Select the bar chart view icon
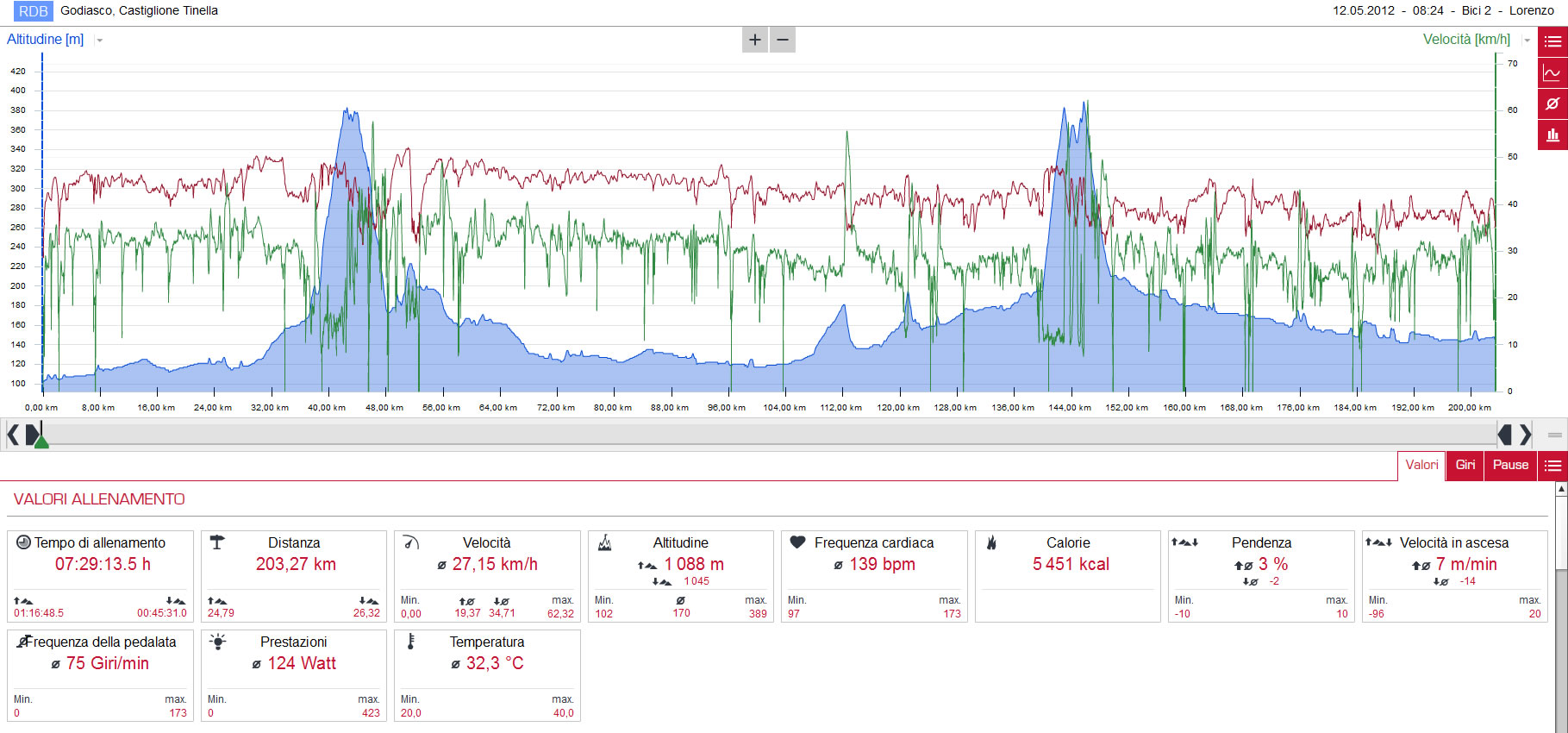 [1552, 135]
